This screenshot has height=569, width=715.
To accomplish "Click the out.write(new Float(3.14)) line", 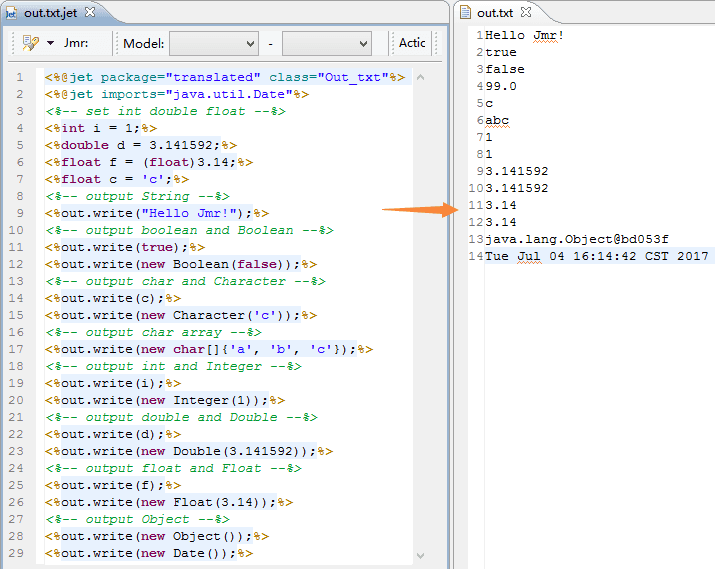I will click(x=169, y=502).
